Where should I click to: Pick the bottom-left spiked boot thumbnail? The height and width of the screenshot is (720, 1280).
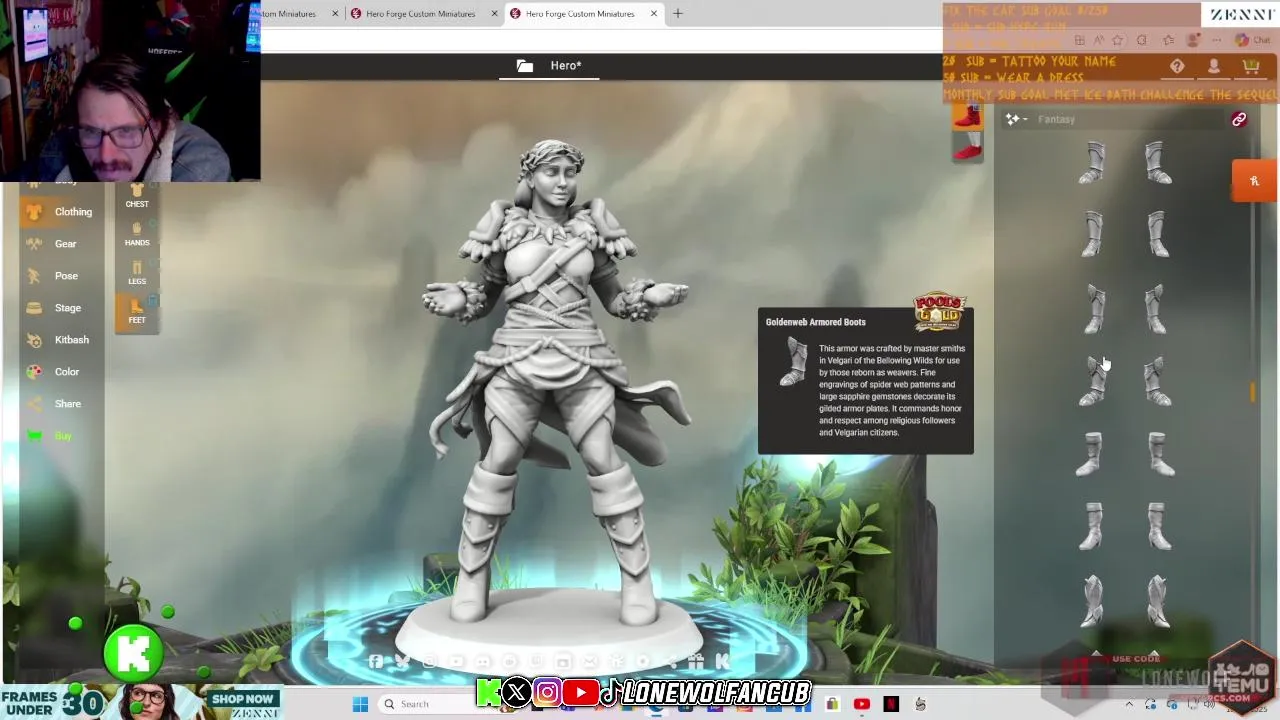pos(1092,600)
